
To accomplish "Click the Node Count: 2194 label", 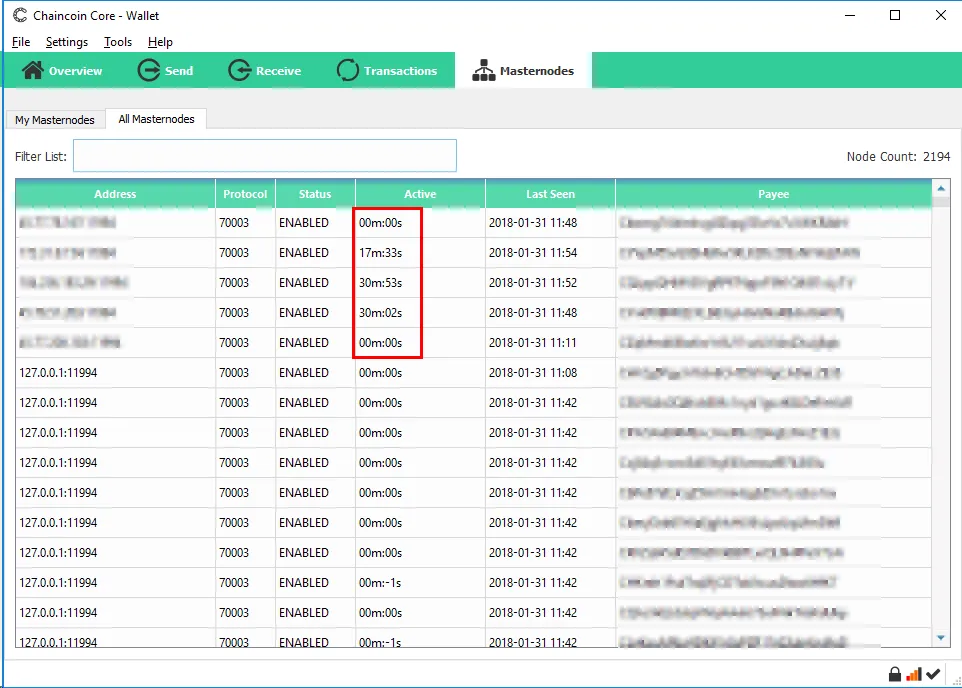I will 898,157.
